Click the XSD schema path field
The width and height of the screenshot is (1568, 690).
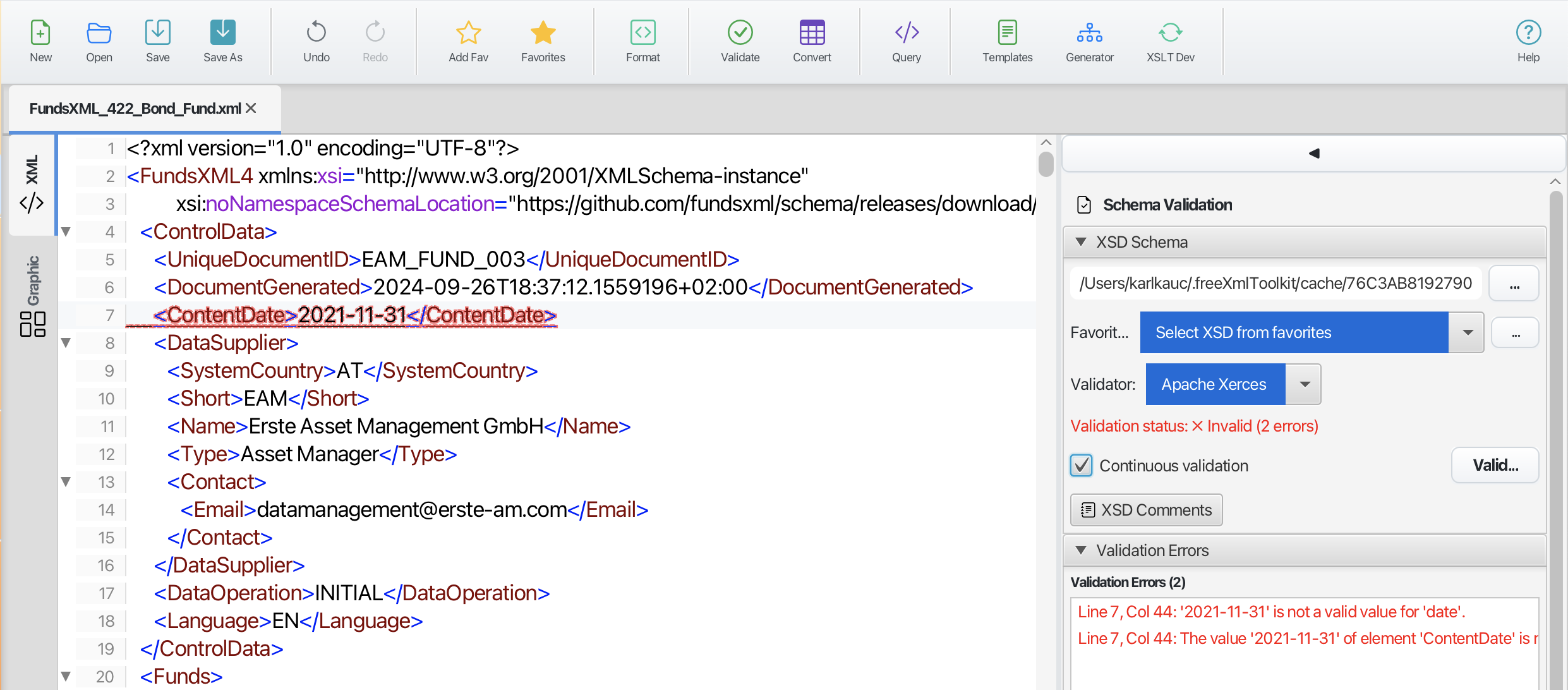pos(1275,283)
